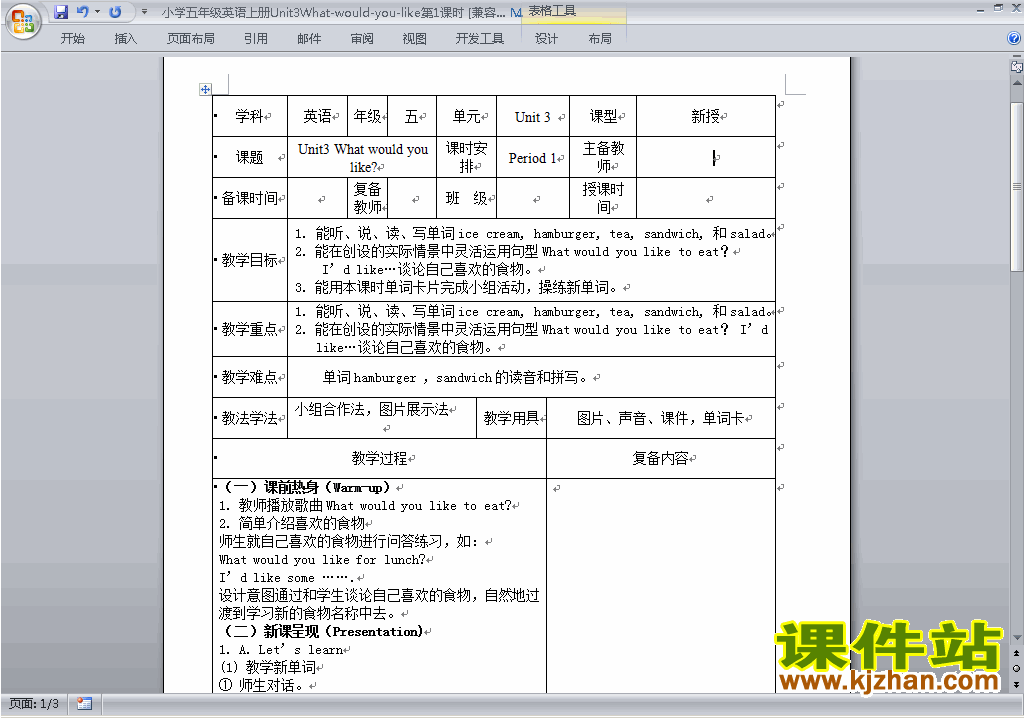Click the 教法学法 label cell
Viewport: 1024px width, 718px height.
click(250, 418)
